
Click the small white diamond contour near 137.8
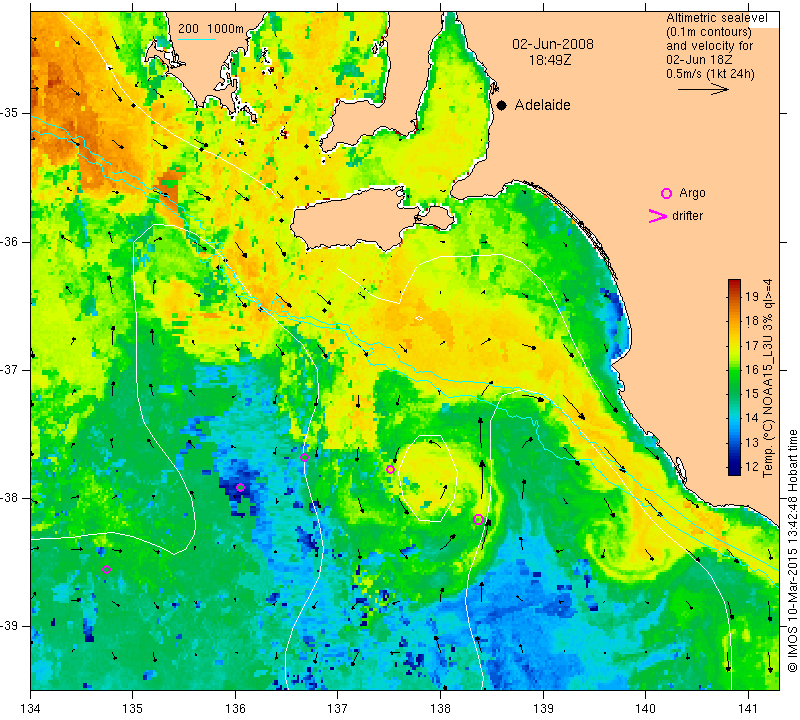(x=419, y=318)
